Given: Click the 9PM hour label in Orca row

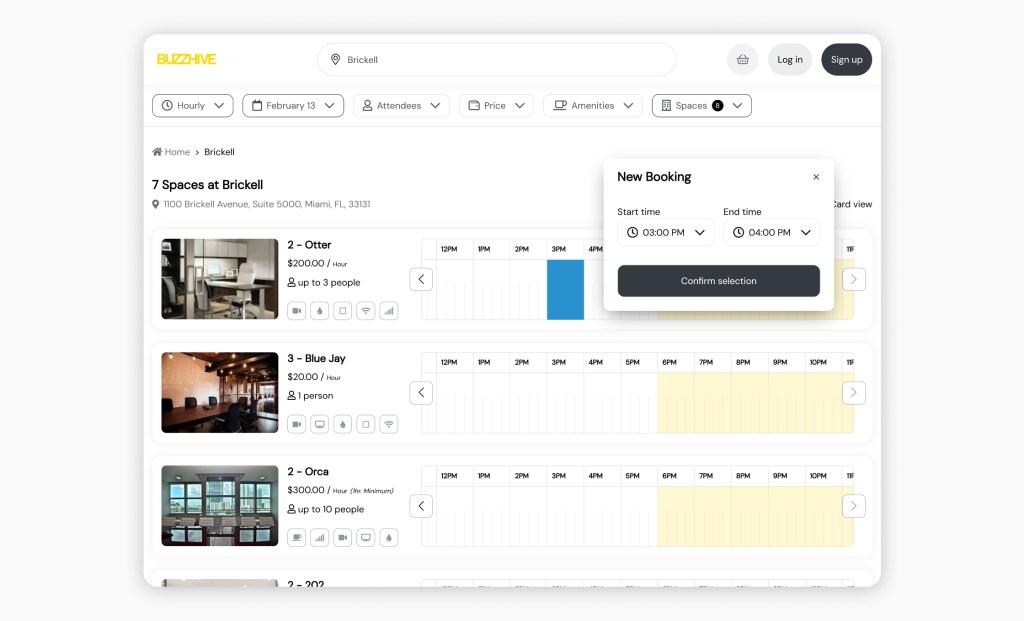Looking at the screenshot, I should point(780,476).
